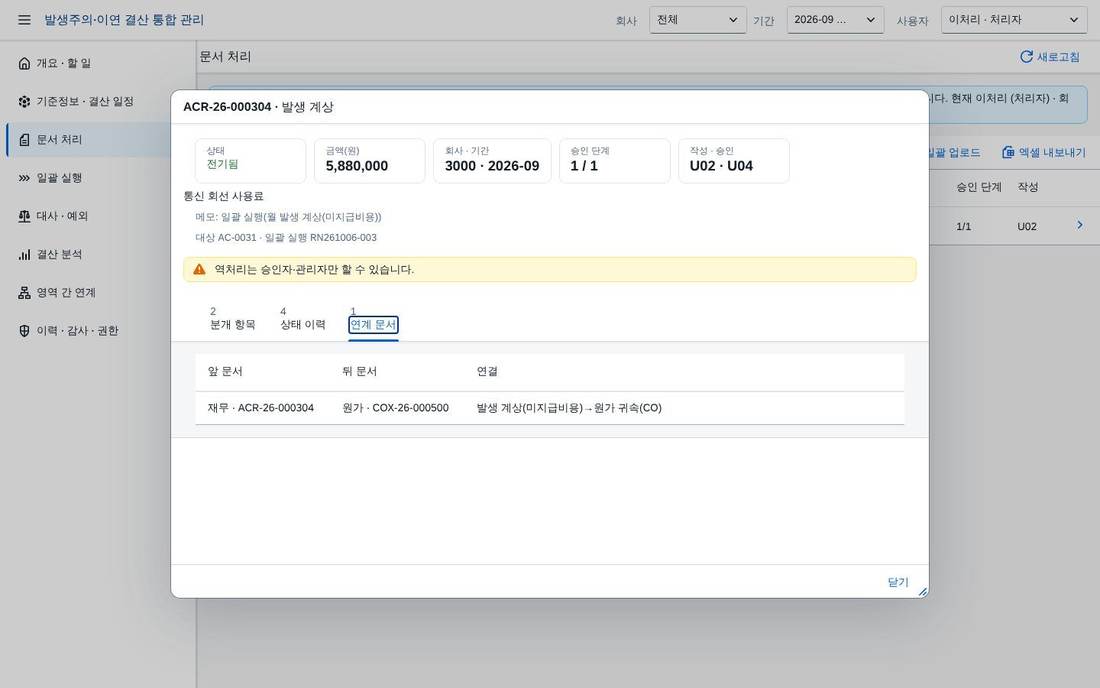Click the home icon beside 개요 · 할 일
Viewport: 1100px width, 688px height.
(x=25, y=63)
